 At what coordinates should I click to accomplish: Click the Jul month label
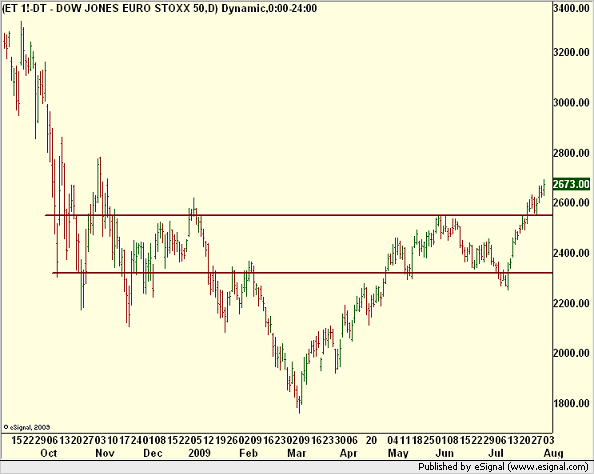pyautogui.click(x=496, y=453)
